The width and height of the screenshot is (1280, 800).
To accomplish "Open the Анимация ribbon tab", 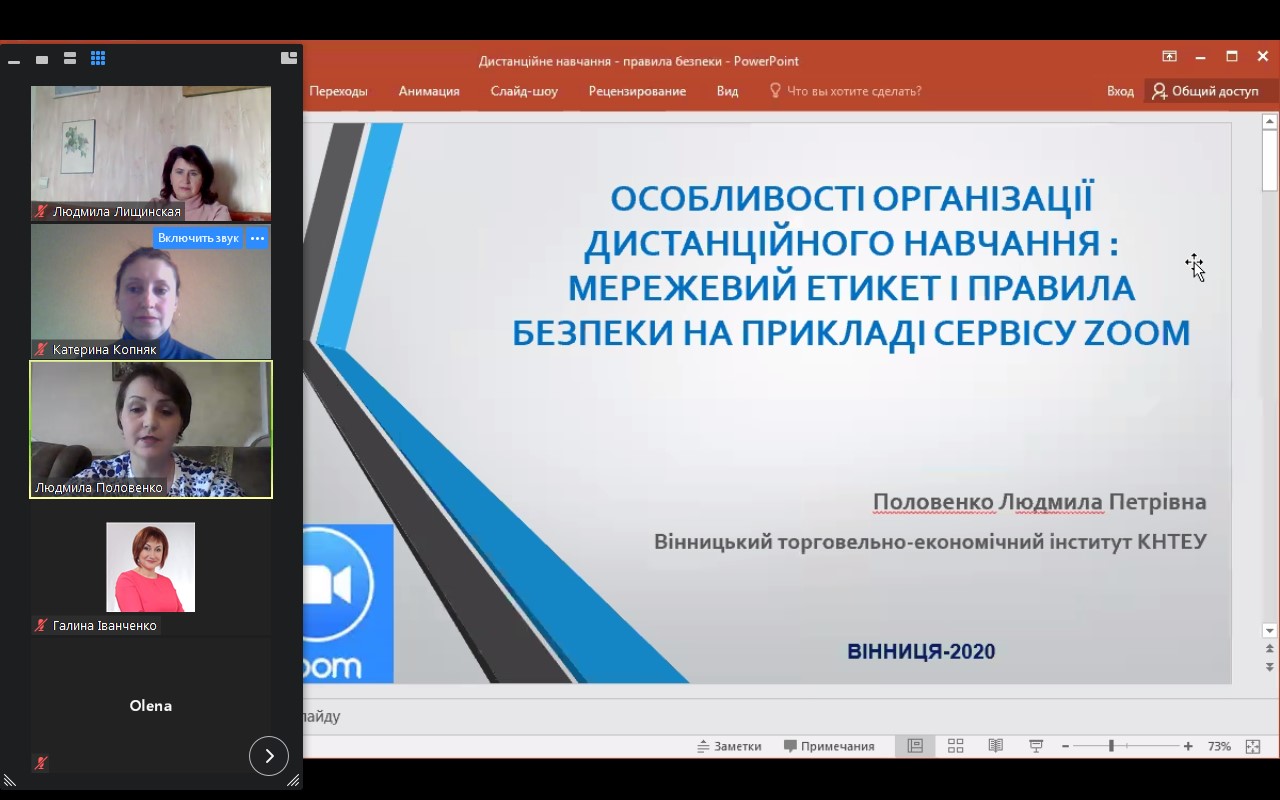I will pos(429,91).
